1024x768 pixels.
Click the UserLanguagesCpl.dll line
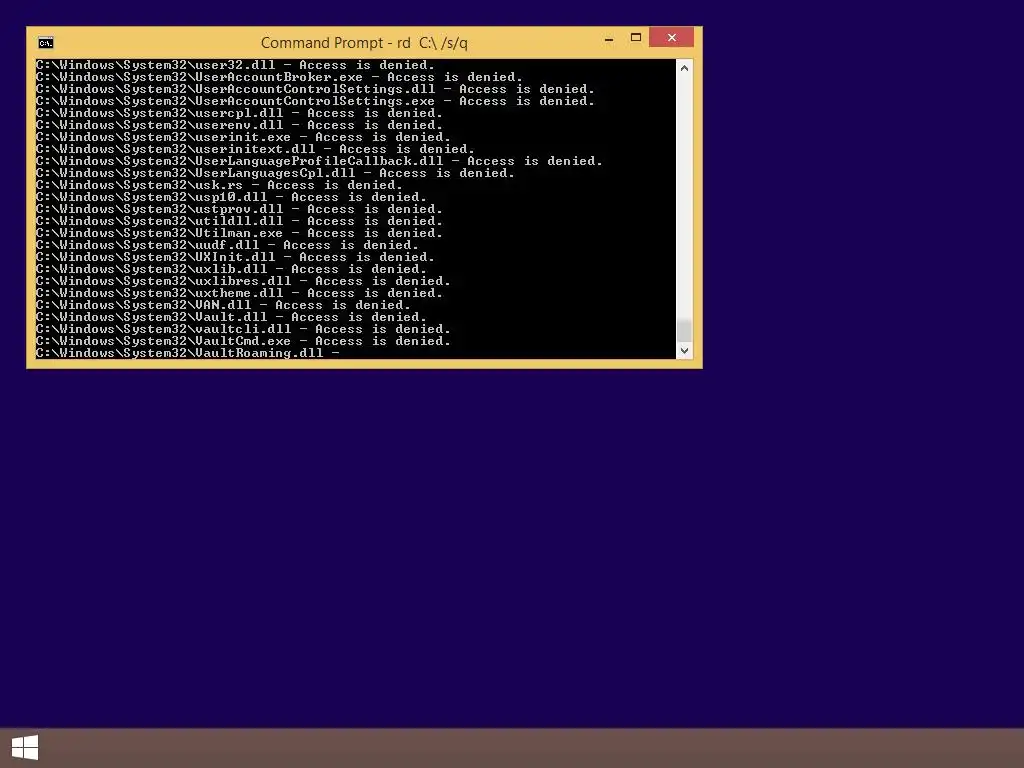pyautogui.click(x=275, y=173)
